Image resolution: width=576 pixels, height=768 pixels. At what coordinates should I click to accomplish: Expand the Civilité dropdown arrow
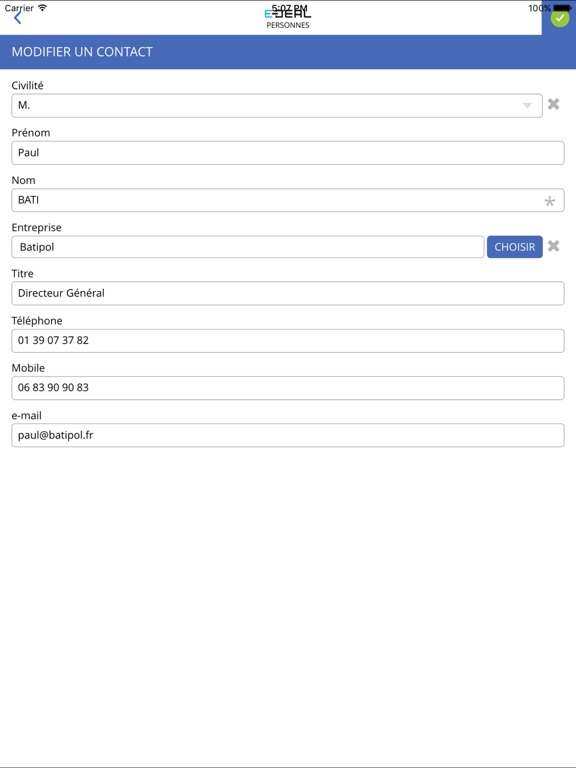(528, 106)
